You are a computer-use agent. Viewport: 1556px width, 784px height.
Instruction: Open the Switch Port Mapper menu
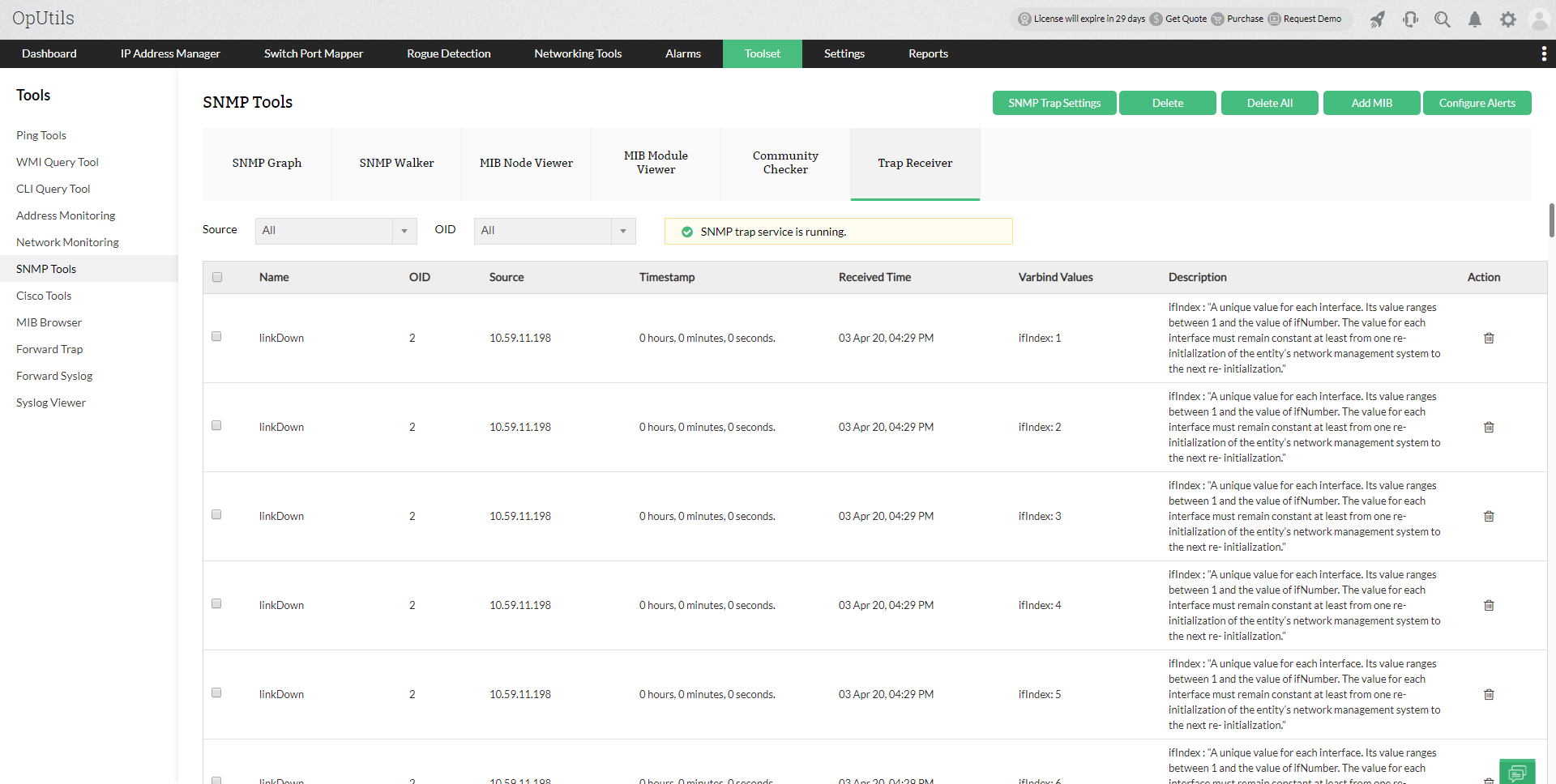click(x=313, y=53)
